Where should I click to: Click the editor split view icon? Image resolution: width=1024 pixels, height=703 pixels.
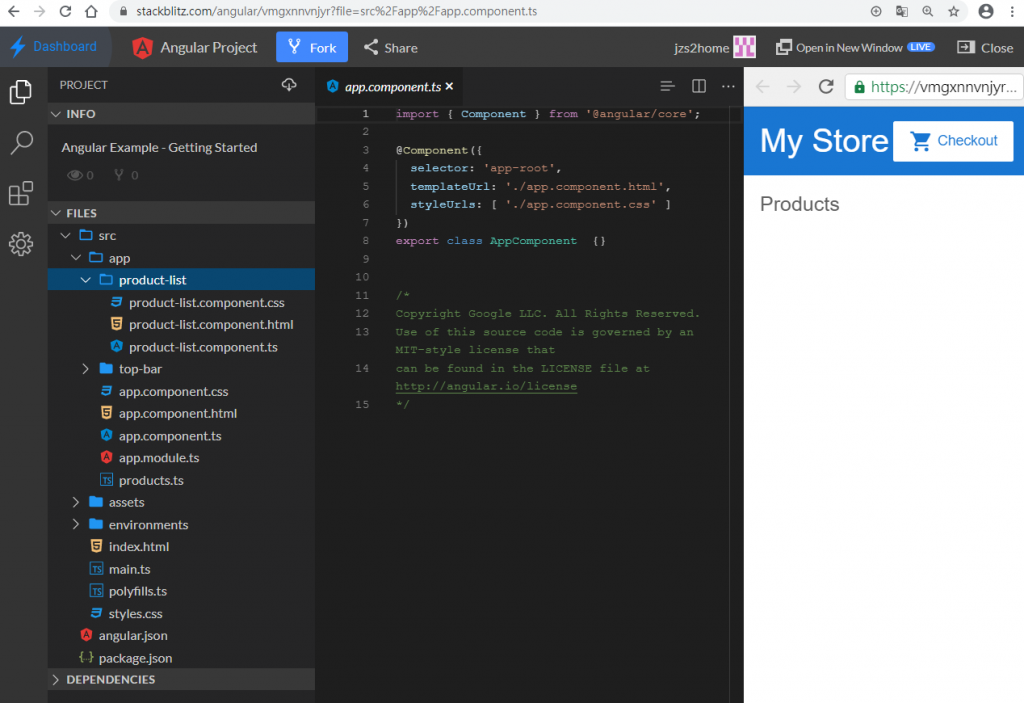pyautogui.click(x=699, y=86)
